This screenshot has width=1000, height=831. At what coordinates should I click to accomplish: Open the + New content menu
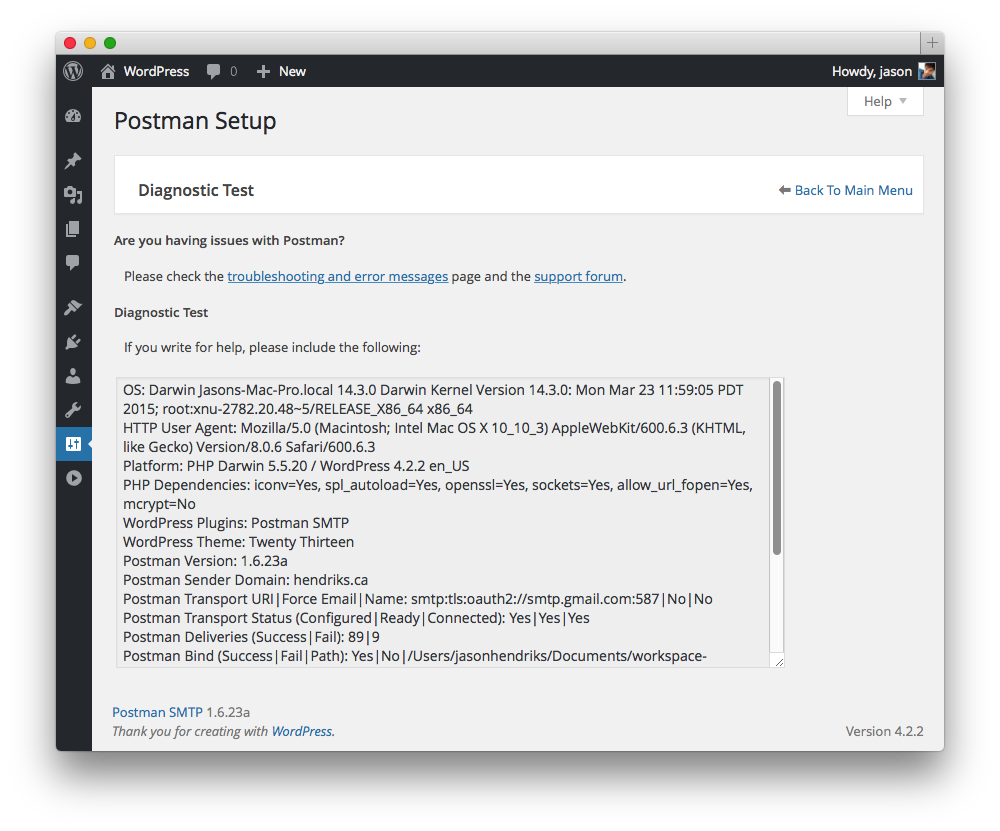281,71
